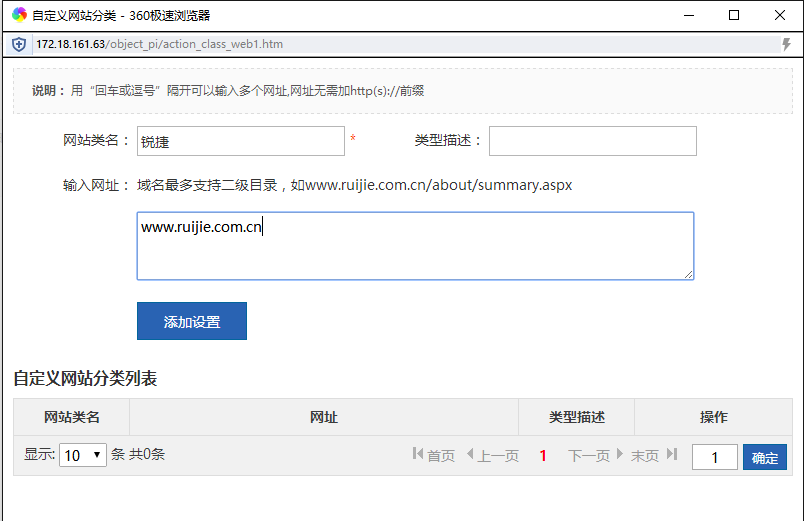Click the 网站类名 column header
804x521 pixels.
click(71, 417)
